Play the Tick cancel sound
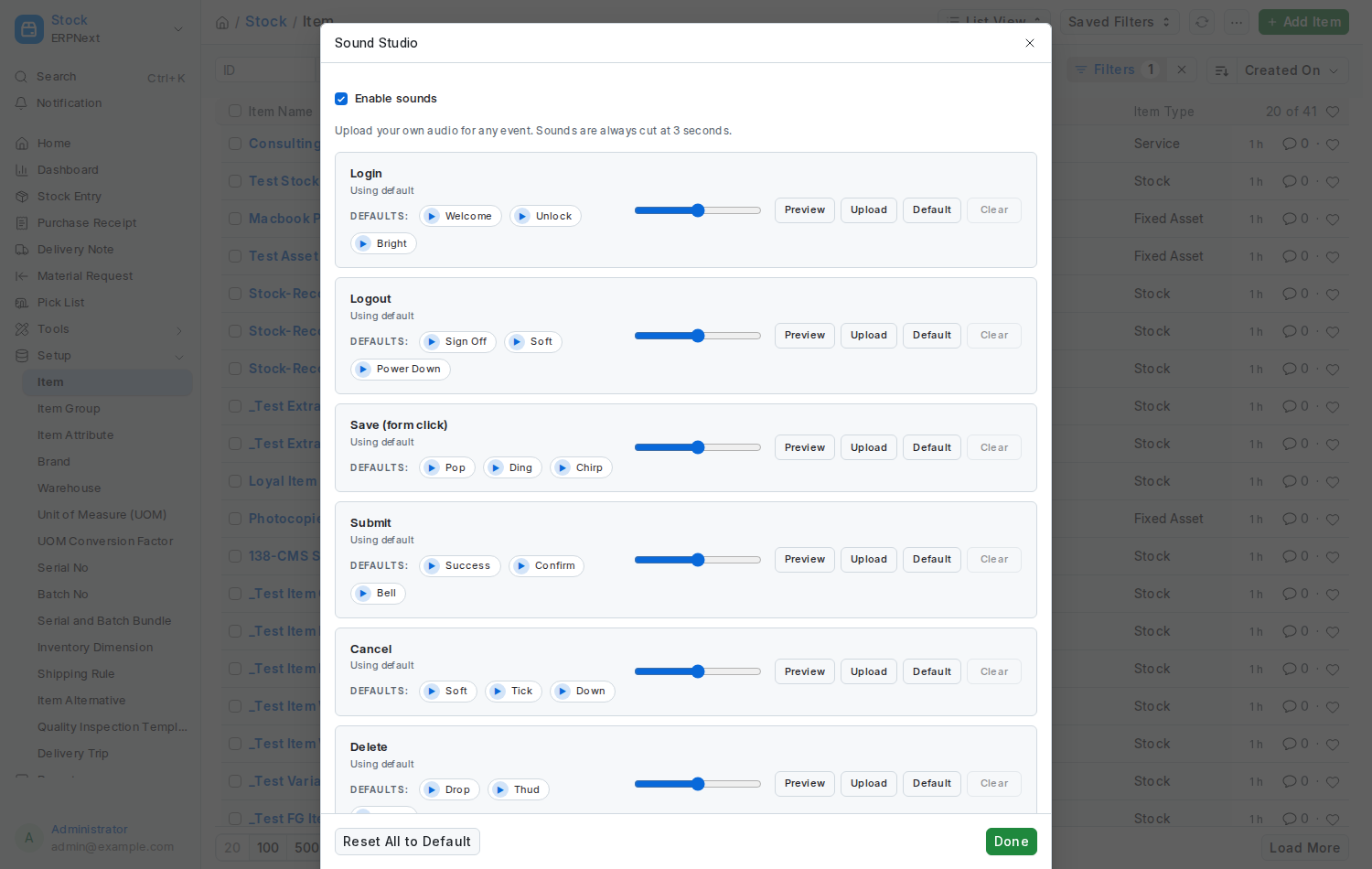The image size is (1372, 869). [513, 692]
